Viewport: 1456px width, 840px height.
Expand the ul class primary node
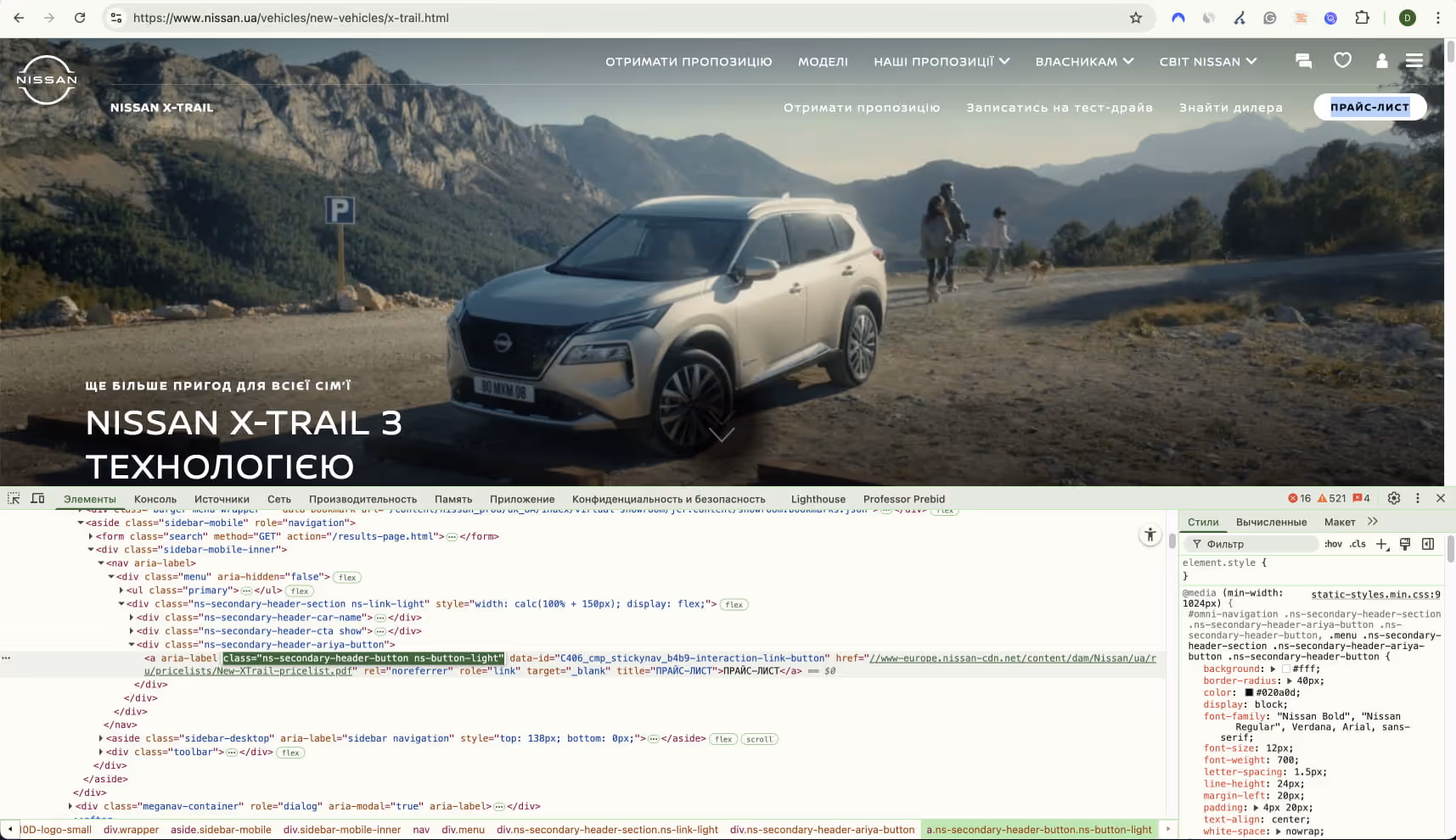pos(121,591)
